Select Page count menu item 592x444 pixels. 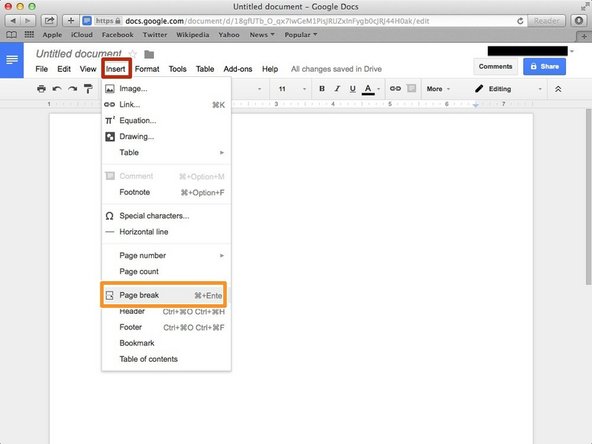166,271
